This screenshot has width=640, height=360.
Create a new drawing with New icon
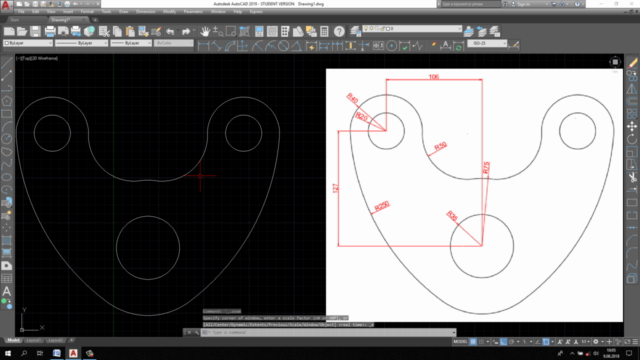(x=9, y=31)
